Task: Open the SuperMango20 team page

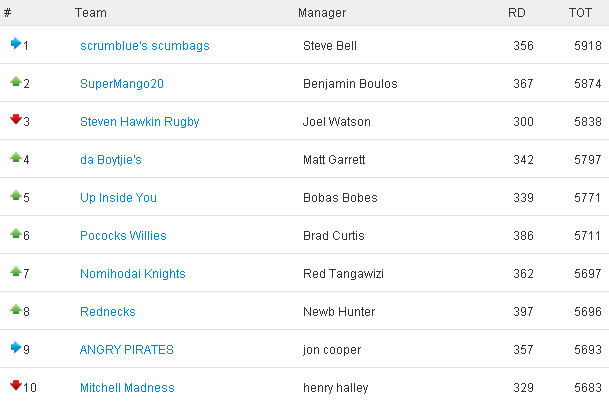Action: pyautogui.click(x=122, y=84)
